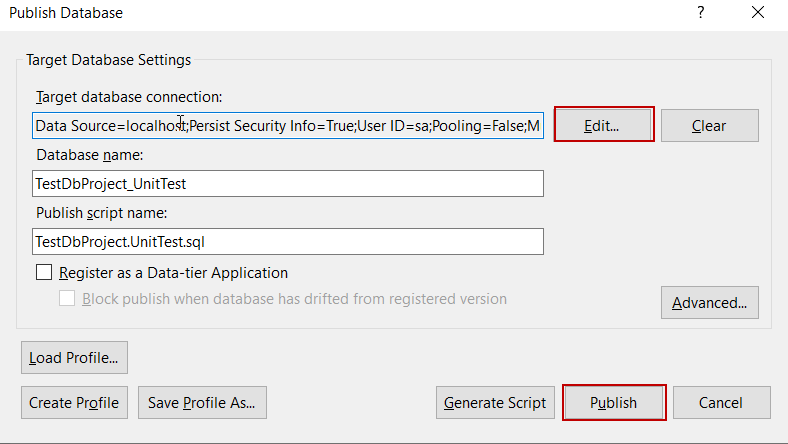Click the Target database connection label
788x444 pixels.
pyautogui.click(x=128, y=97)
